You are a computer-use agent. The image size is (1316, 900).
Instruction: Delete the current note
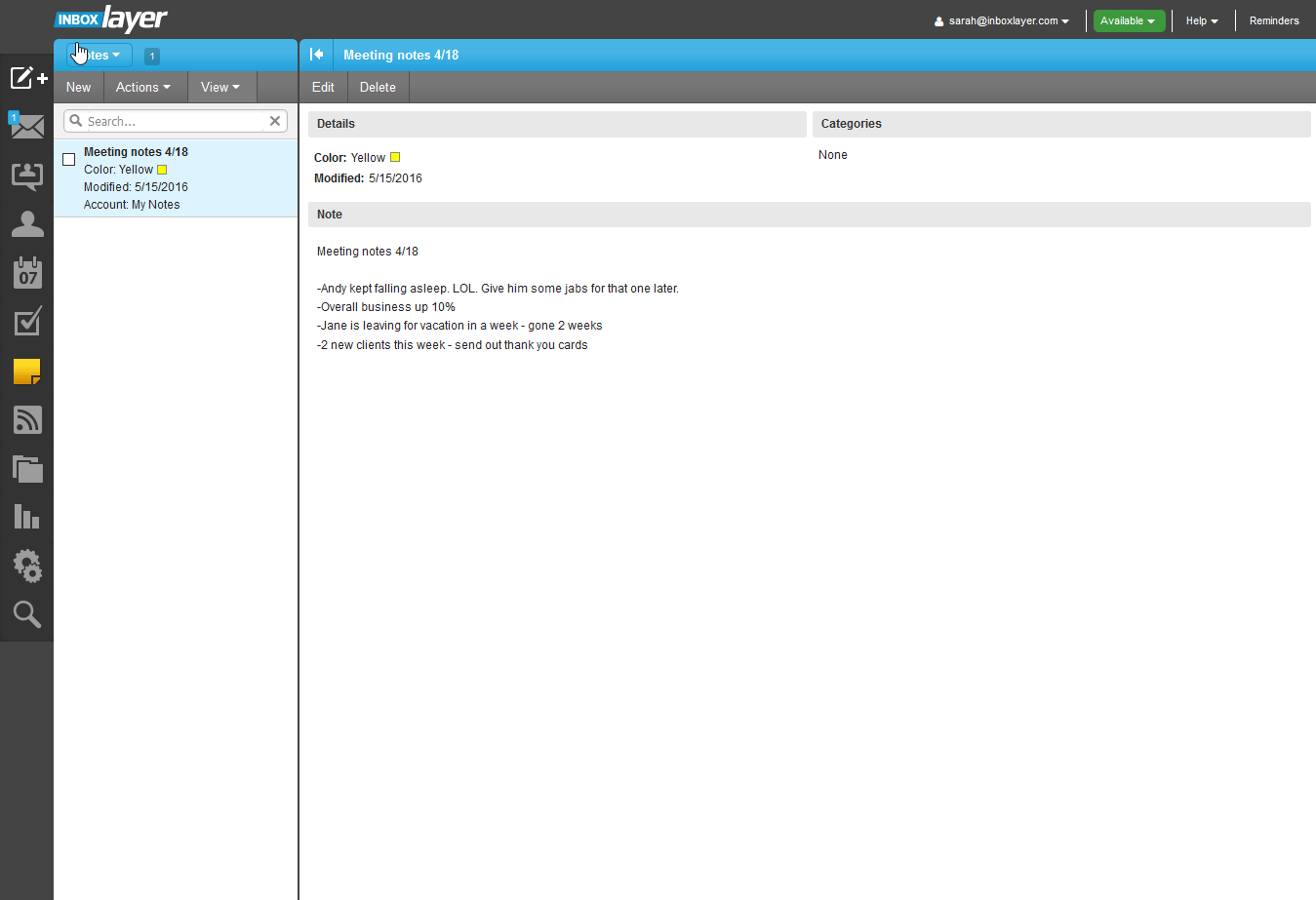[x=378, y=87]
